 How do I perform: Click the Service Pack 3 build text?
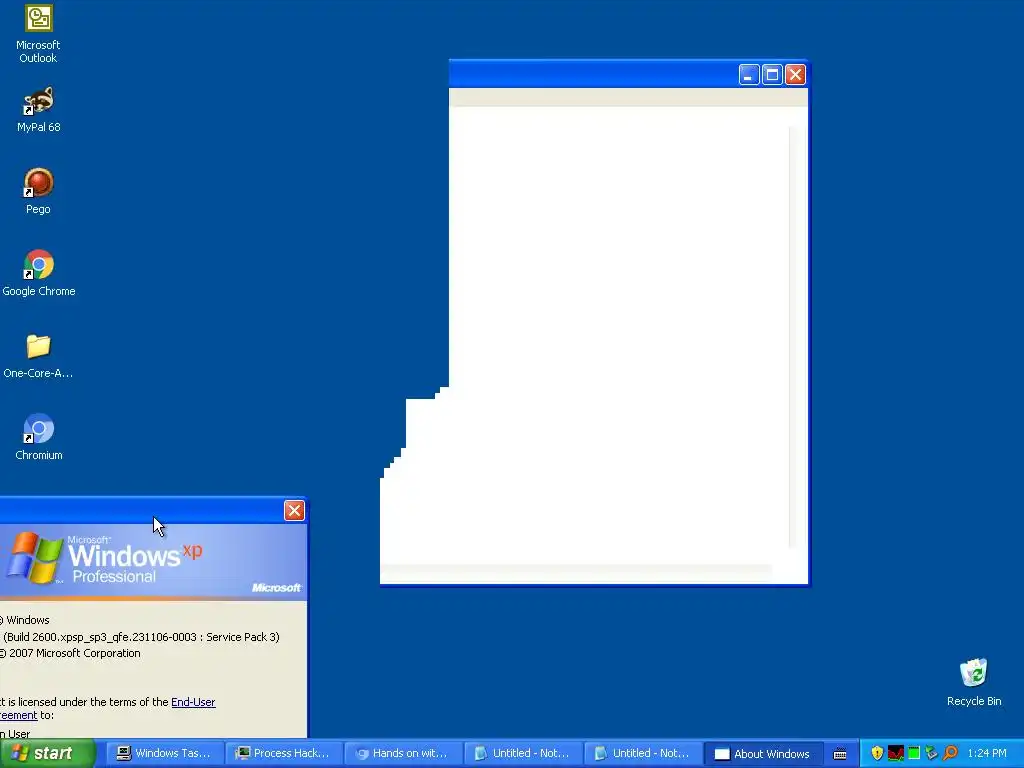point(141,637)
